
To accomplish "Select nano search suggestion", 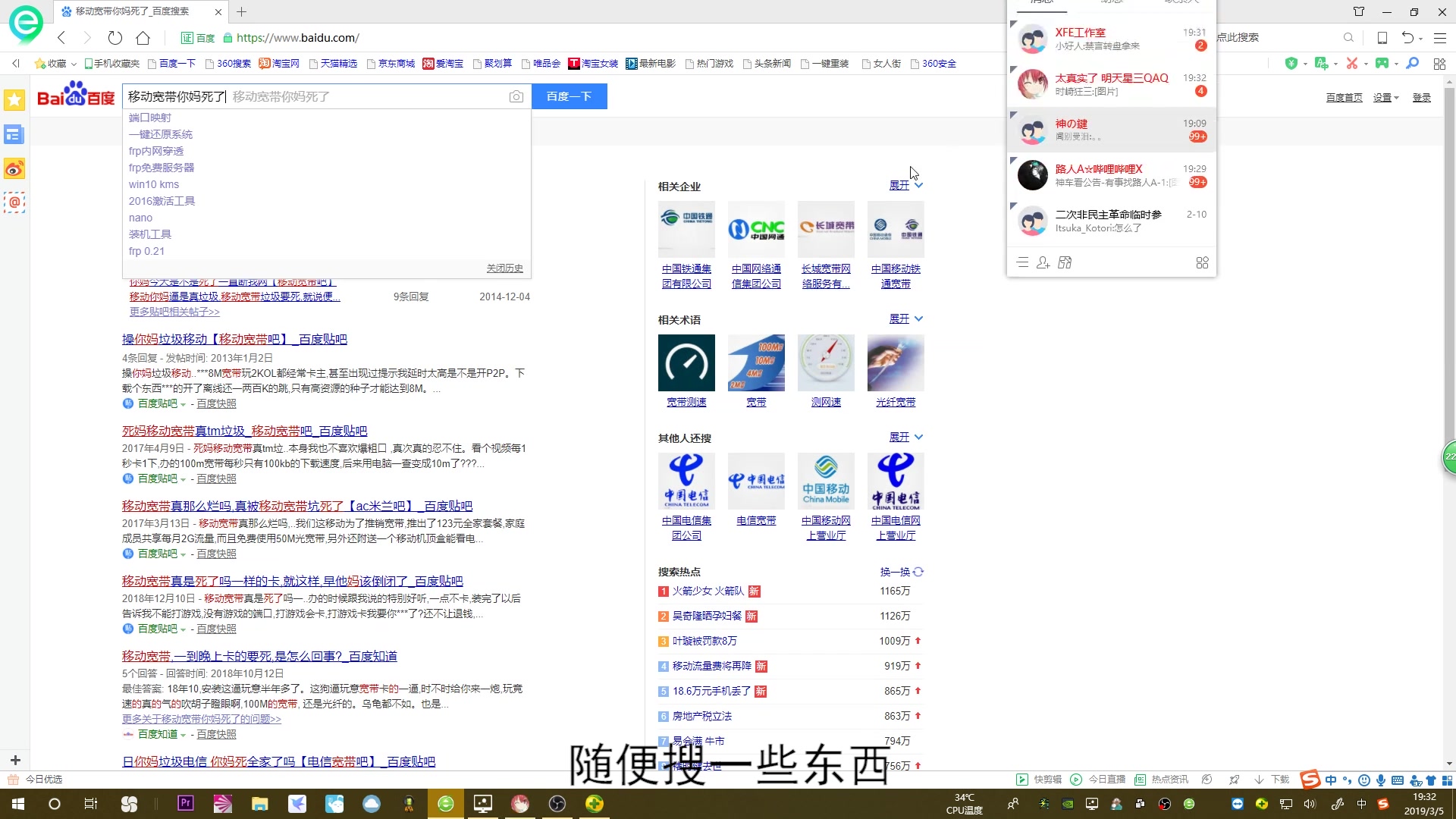I will (x=140, y=218).
